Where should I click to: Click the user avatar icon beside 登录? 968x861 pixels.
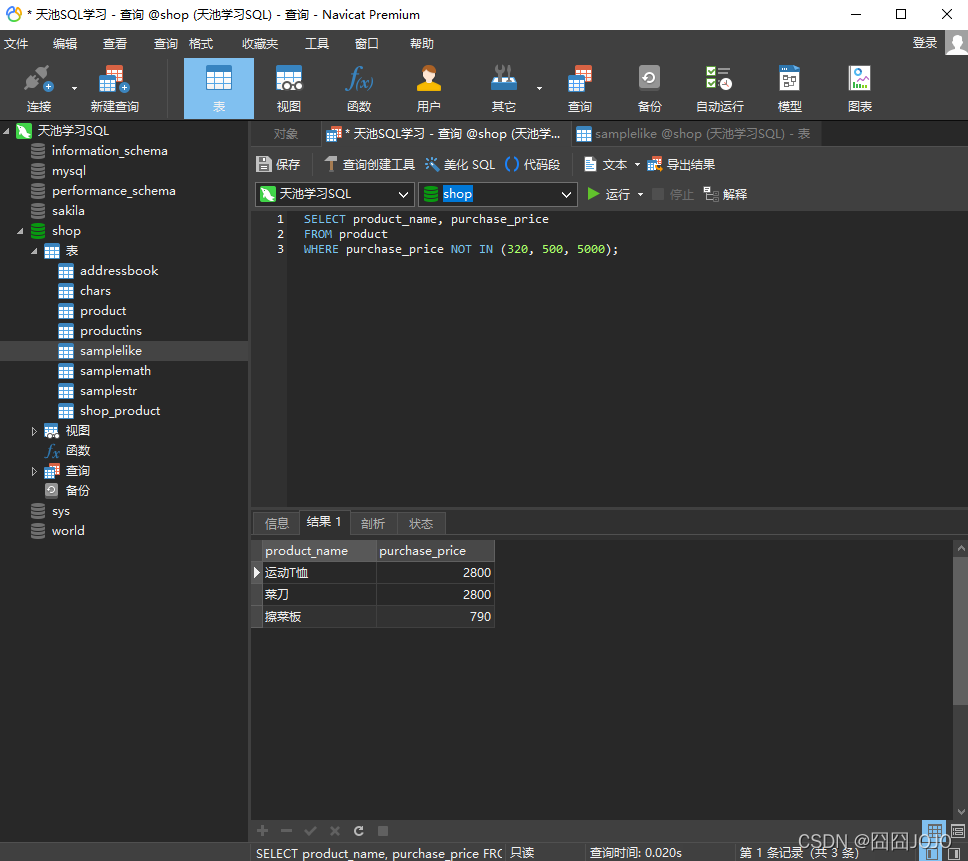[957, 44]
